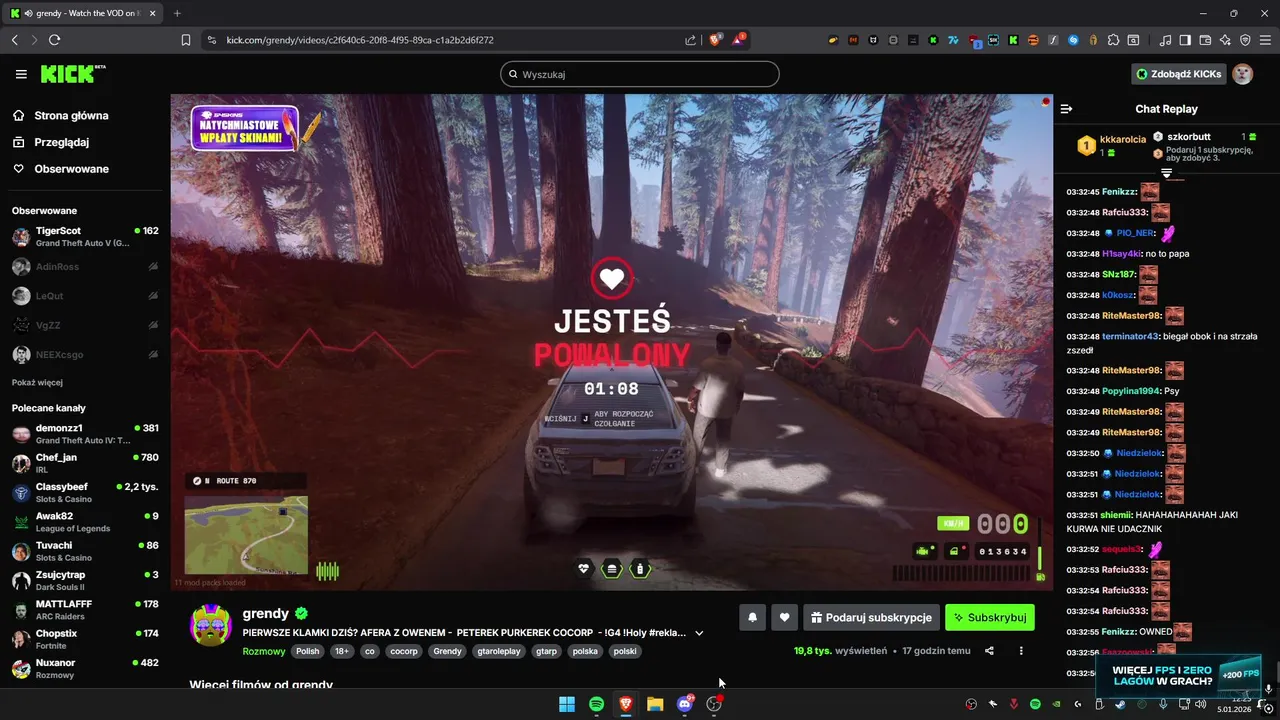This screenshot has width=1280, height=720.
Task: Share the video with share icon
Action: tap(989, 651)
